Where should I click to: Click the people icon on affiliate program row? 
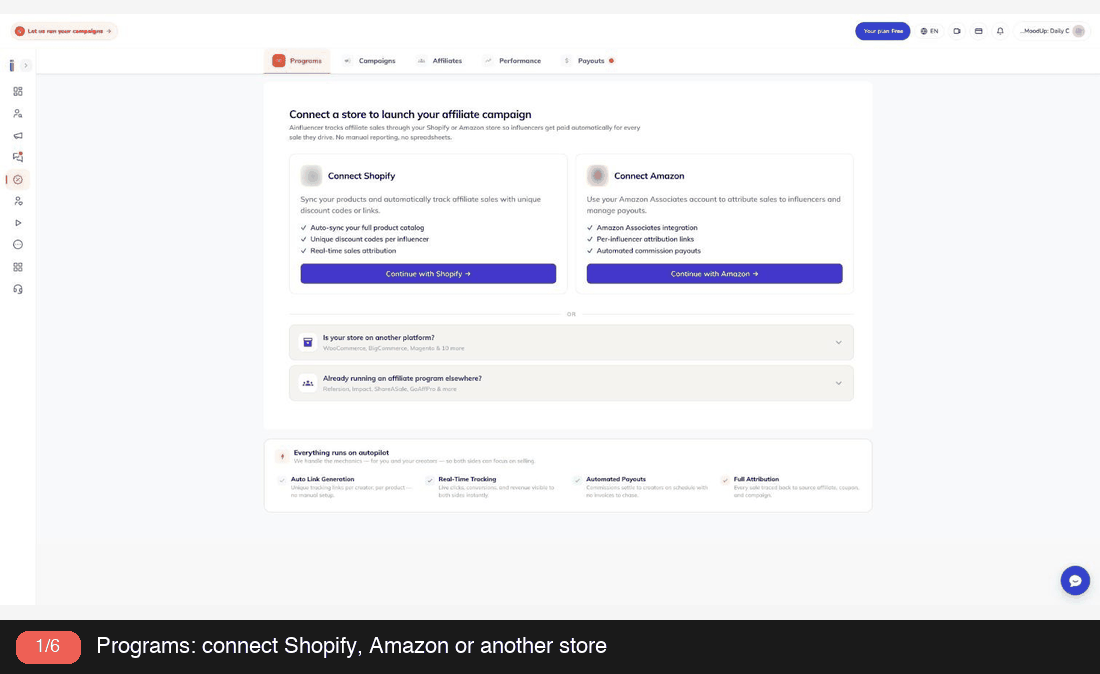307,383
